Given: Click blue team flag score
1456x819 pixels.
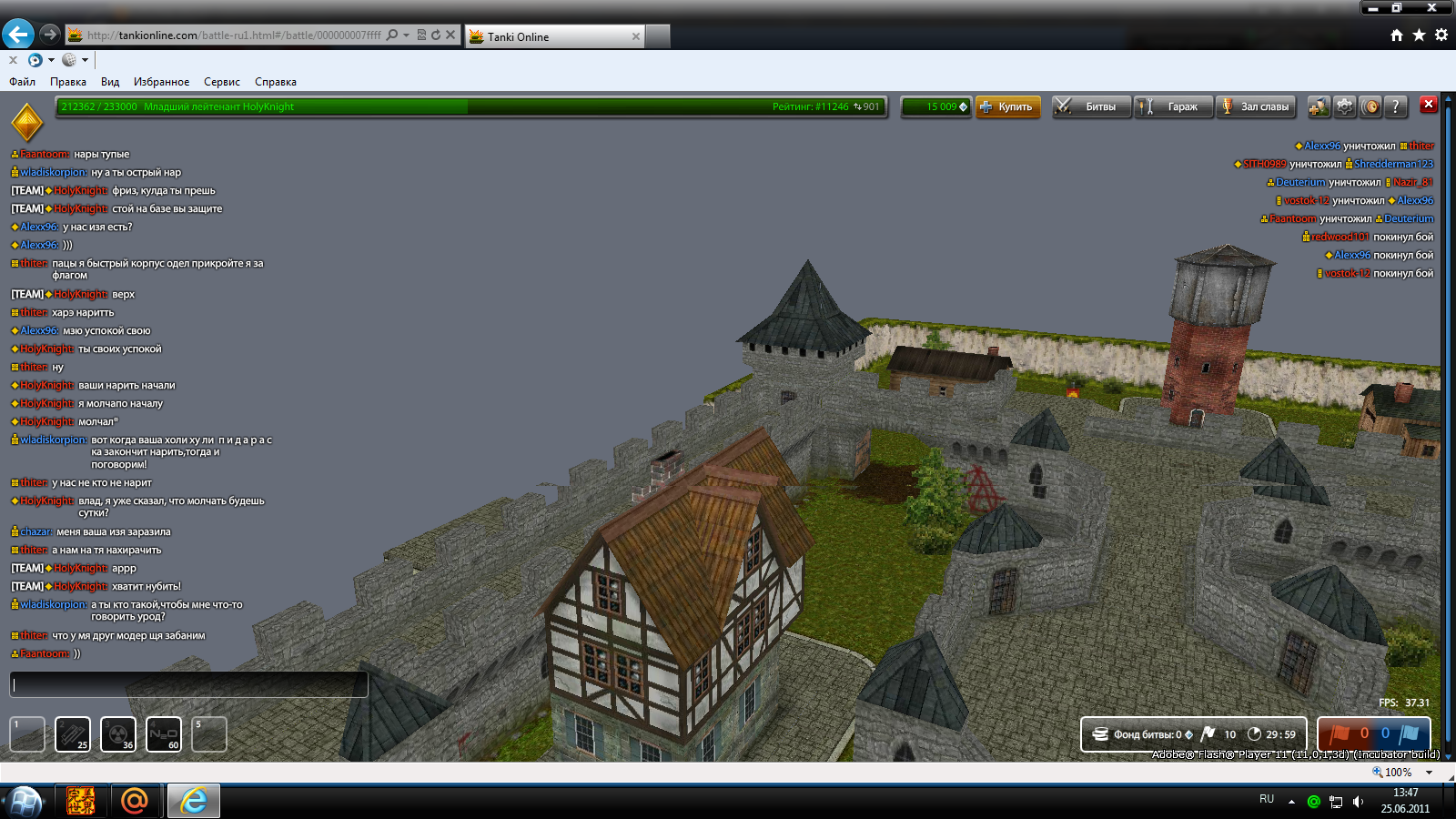Looking at the screenshot, I should (x=1400, y=733).
